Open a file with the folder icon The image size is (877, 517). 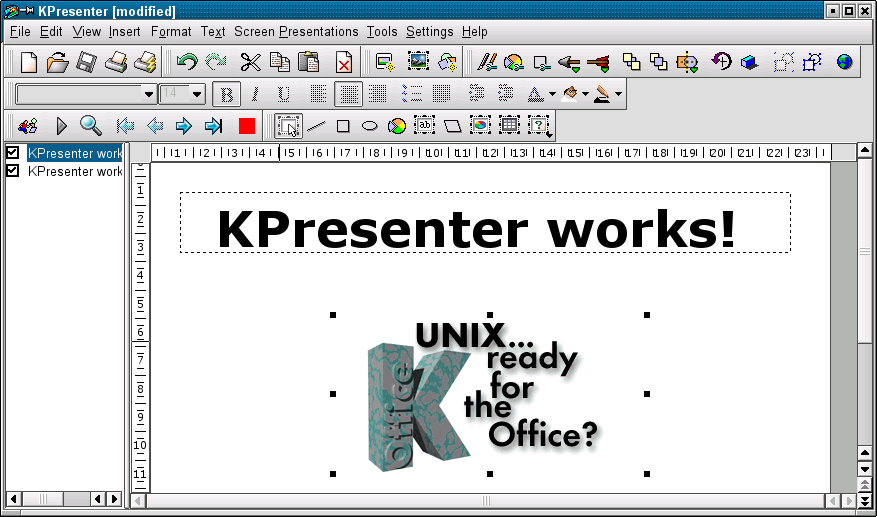(x=57, y=62)
